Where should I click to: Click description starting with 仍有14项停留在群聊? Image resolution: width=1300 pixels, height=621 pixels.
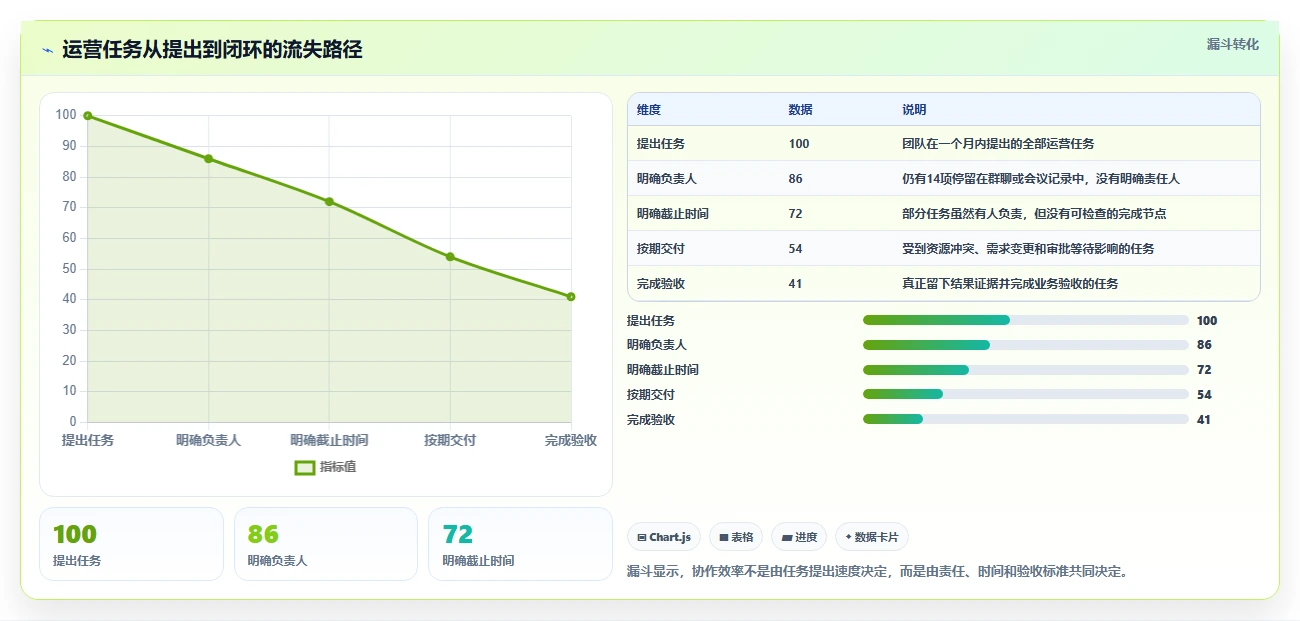click(x=1041, y=179)
